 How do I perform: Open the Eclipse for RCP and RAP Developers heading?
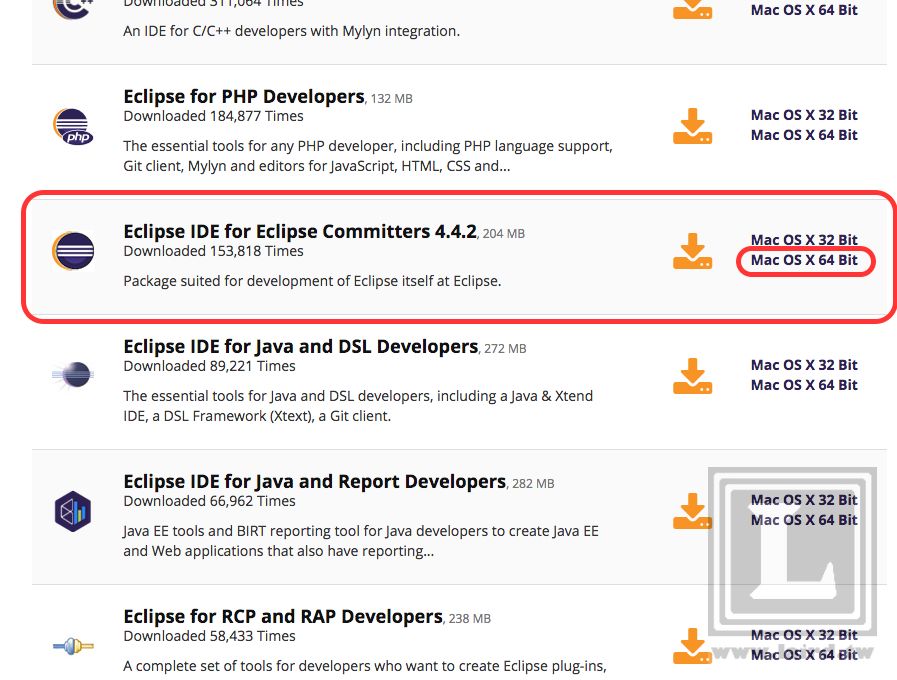[281, 616]
